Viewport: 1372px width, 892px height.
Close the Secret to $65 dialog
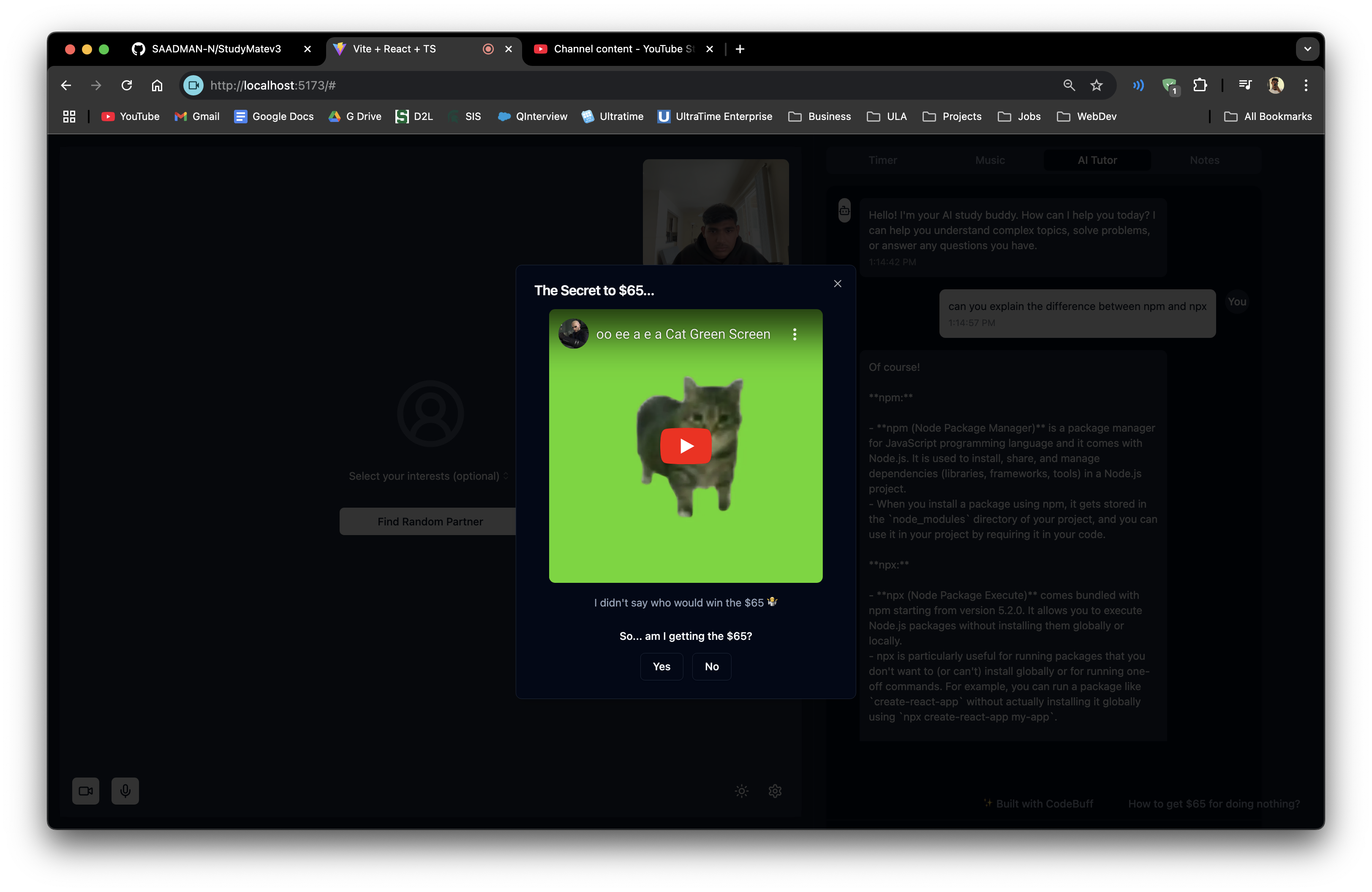pos(837,283)
